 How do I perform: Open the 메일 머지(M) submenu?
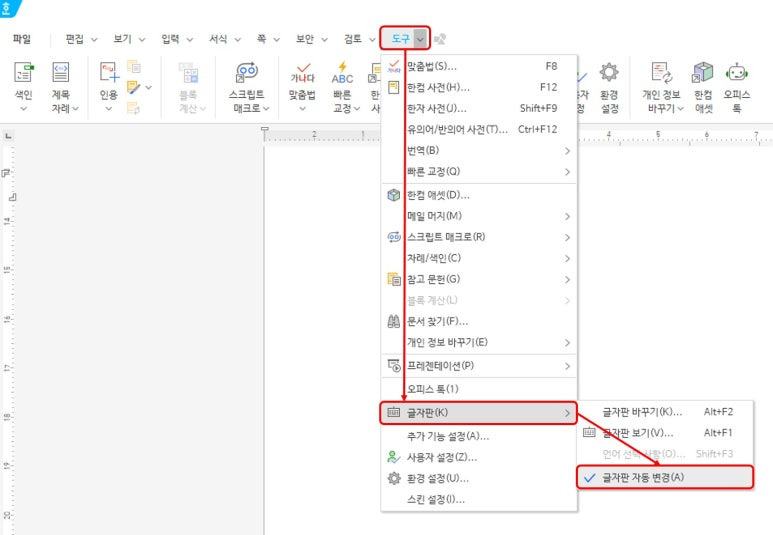[x=479, y=216]
